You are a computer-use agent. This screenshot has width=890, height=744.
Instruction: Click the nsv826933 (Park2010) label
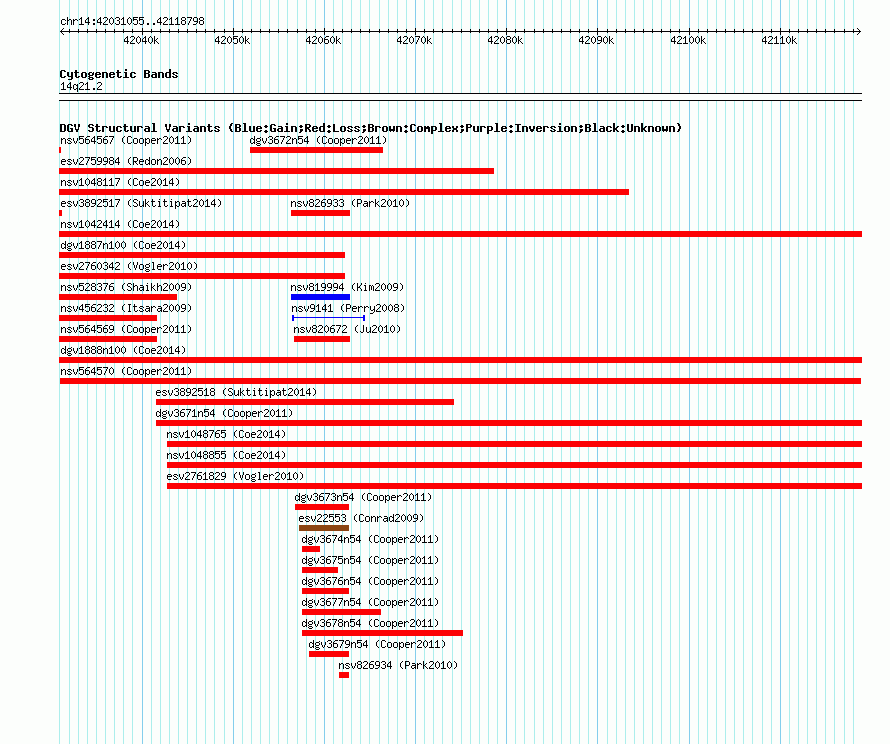point(350,203)
